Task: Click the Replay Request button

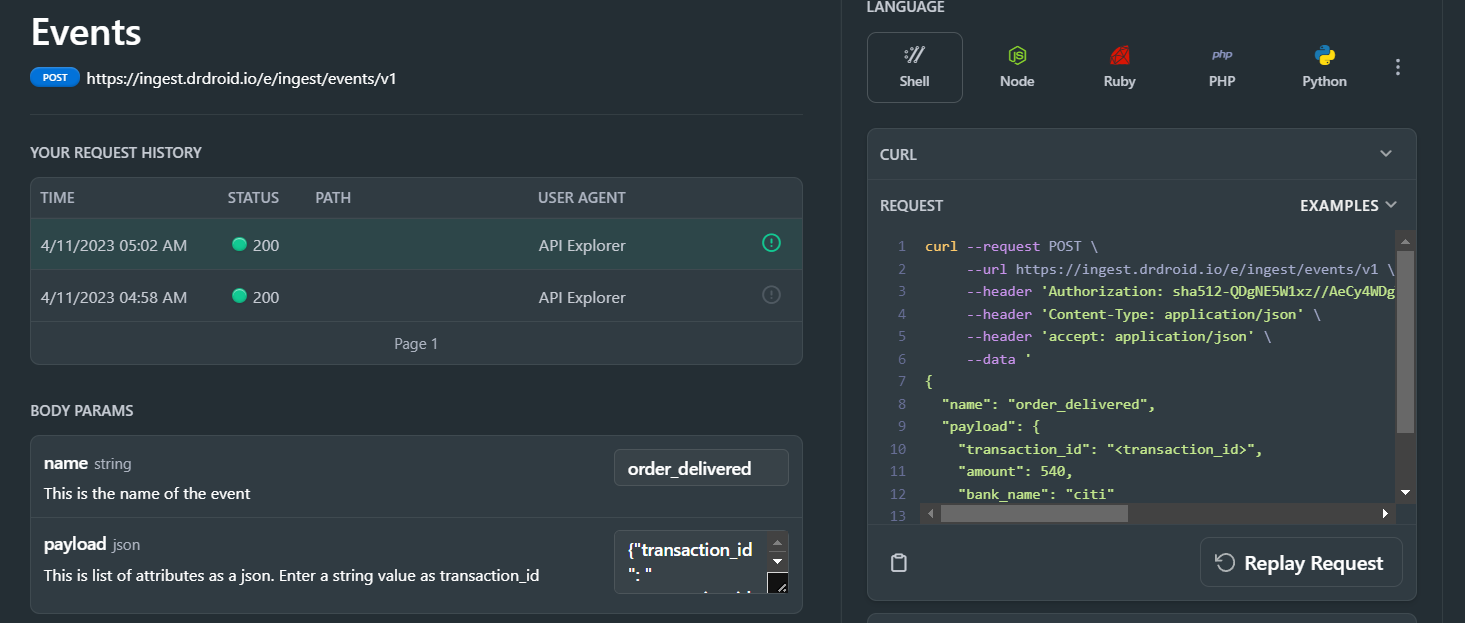Action: [1300, 563]
